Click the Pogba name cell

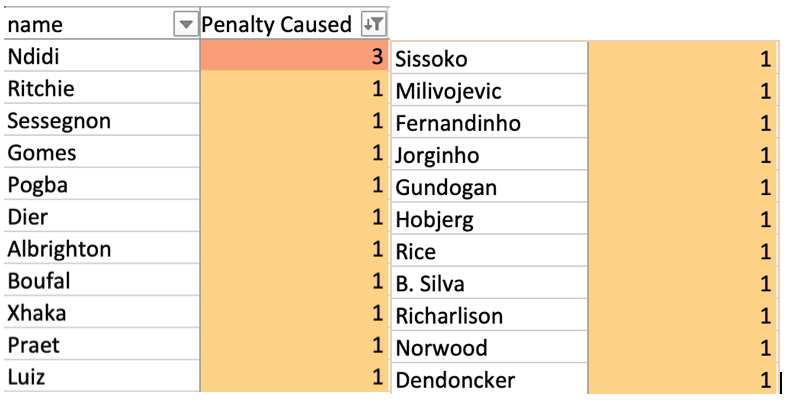102,184
